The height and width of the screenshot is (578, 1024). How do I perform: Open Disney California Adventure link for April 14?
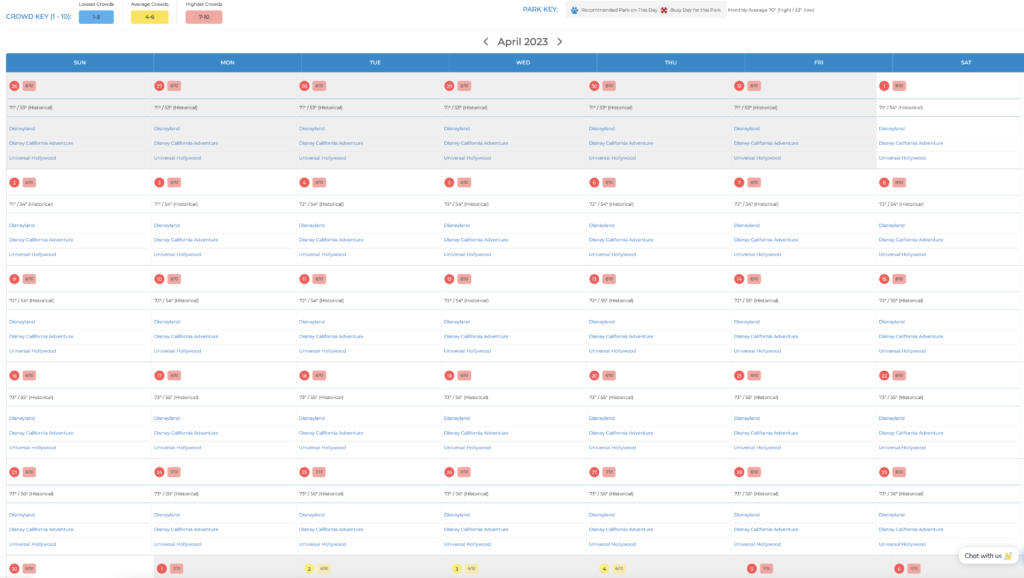pos(765,336)
